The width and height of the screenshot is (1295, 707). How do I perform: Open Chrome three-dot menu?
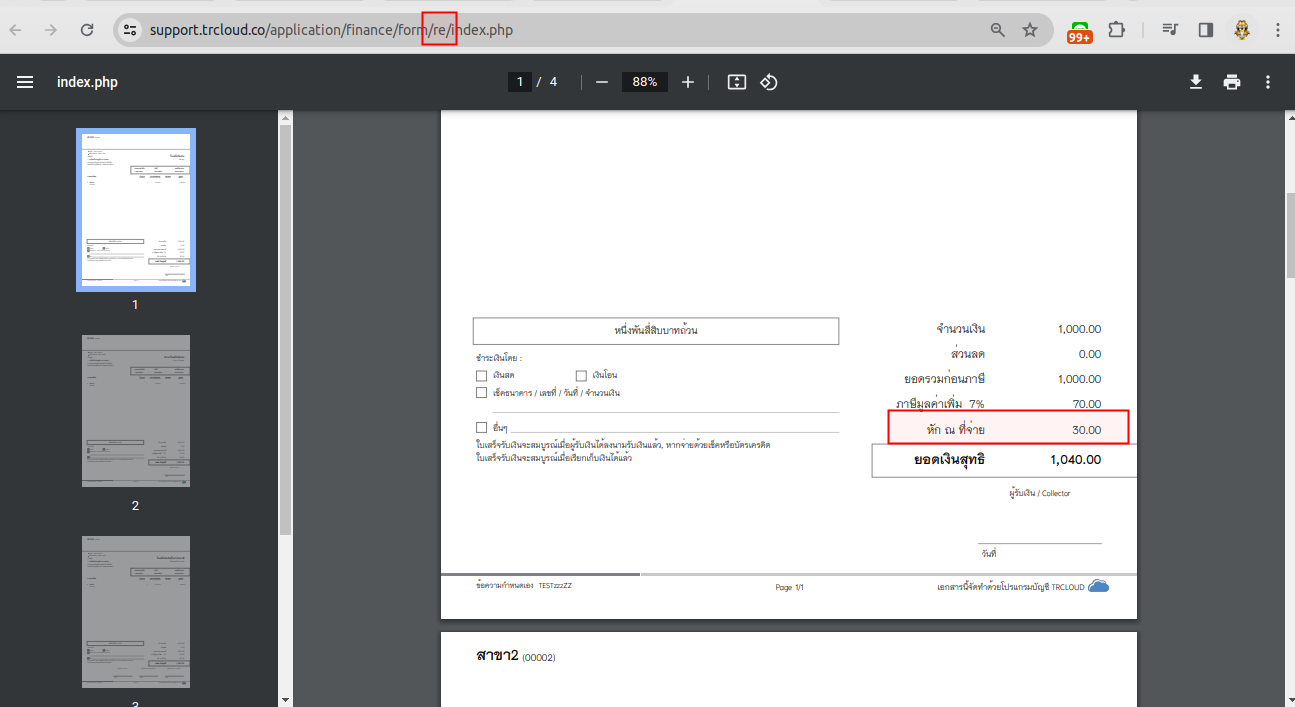point(1278,30)
